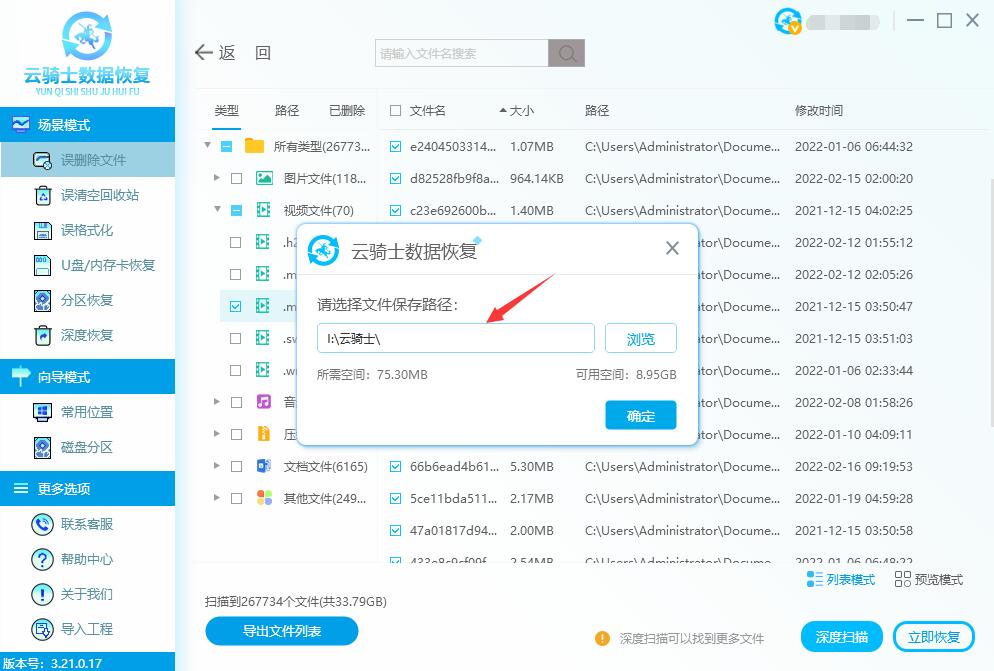The height and width of the screenshot is (671, 994).
Task: Switch to the 已删除 tab
Action: coord(347,110)
